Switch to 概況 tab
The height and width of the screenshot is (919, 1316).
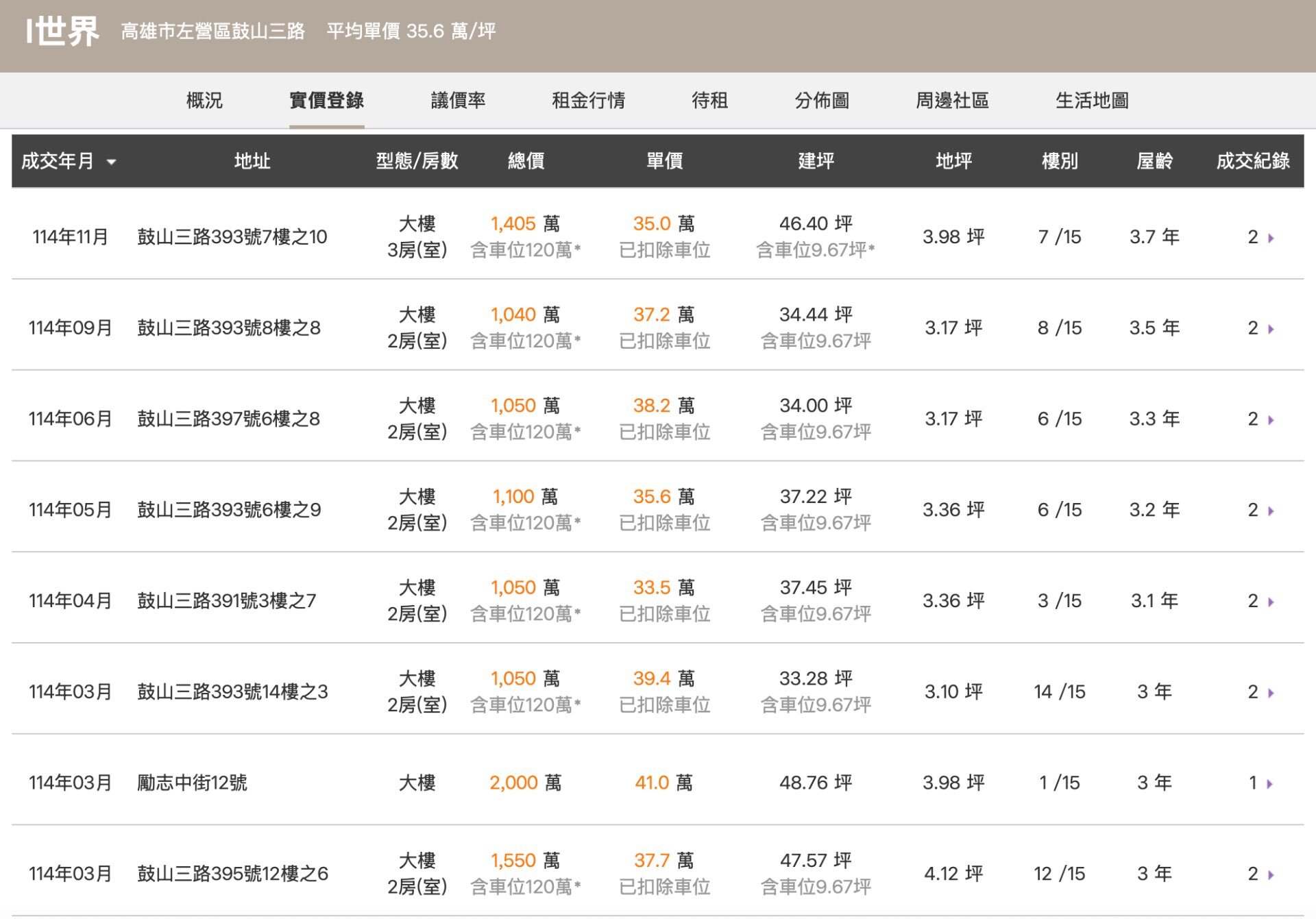204,101
